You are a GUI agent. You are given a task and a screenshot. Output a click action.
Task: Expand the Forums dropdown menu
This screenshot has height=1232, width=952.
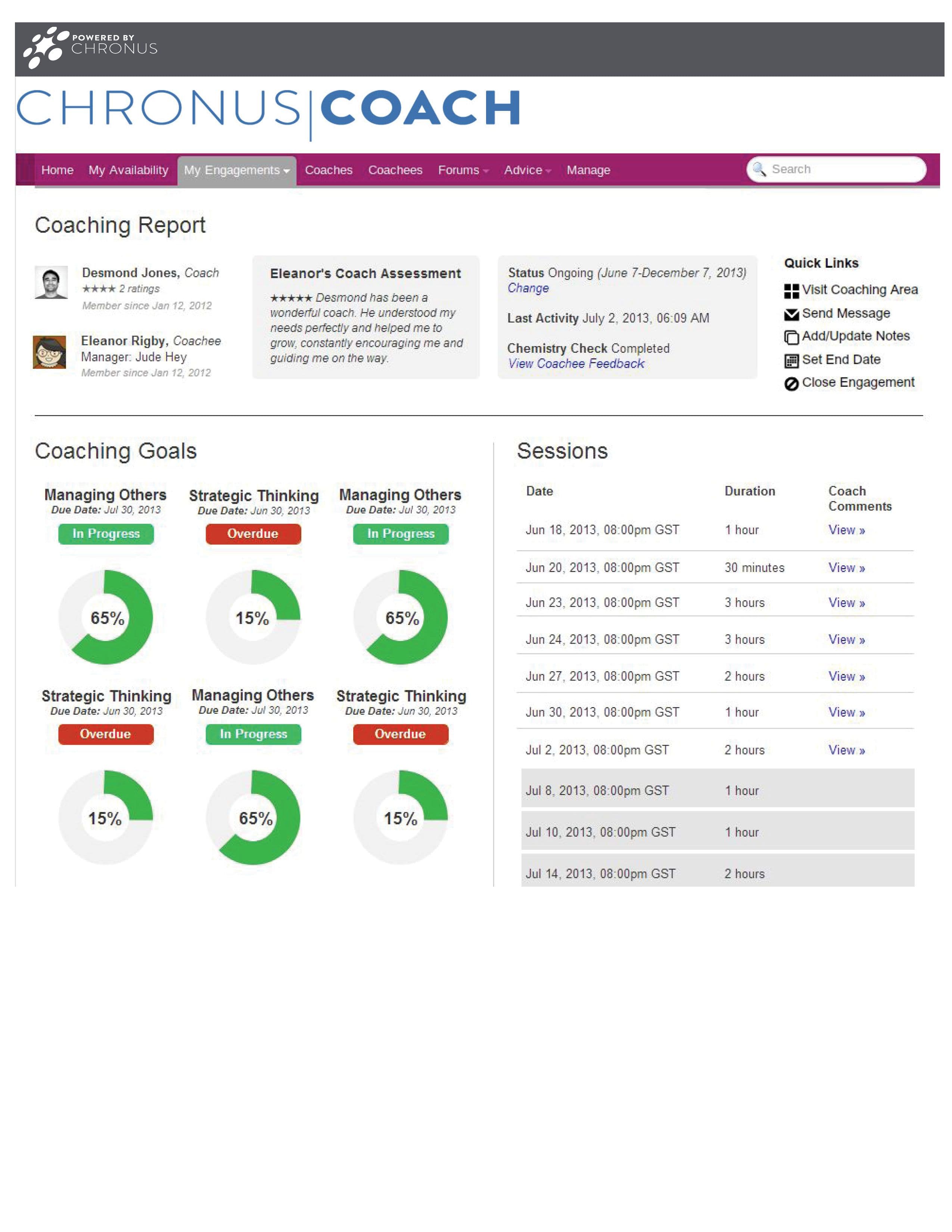point(463,170)
